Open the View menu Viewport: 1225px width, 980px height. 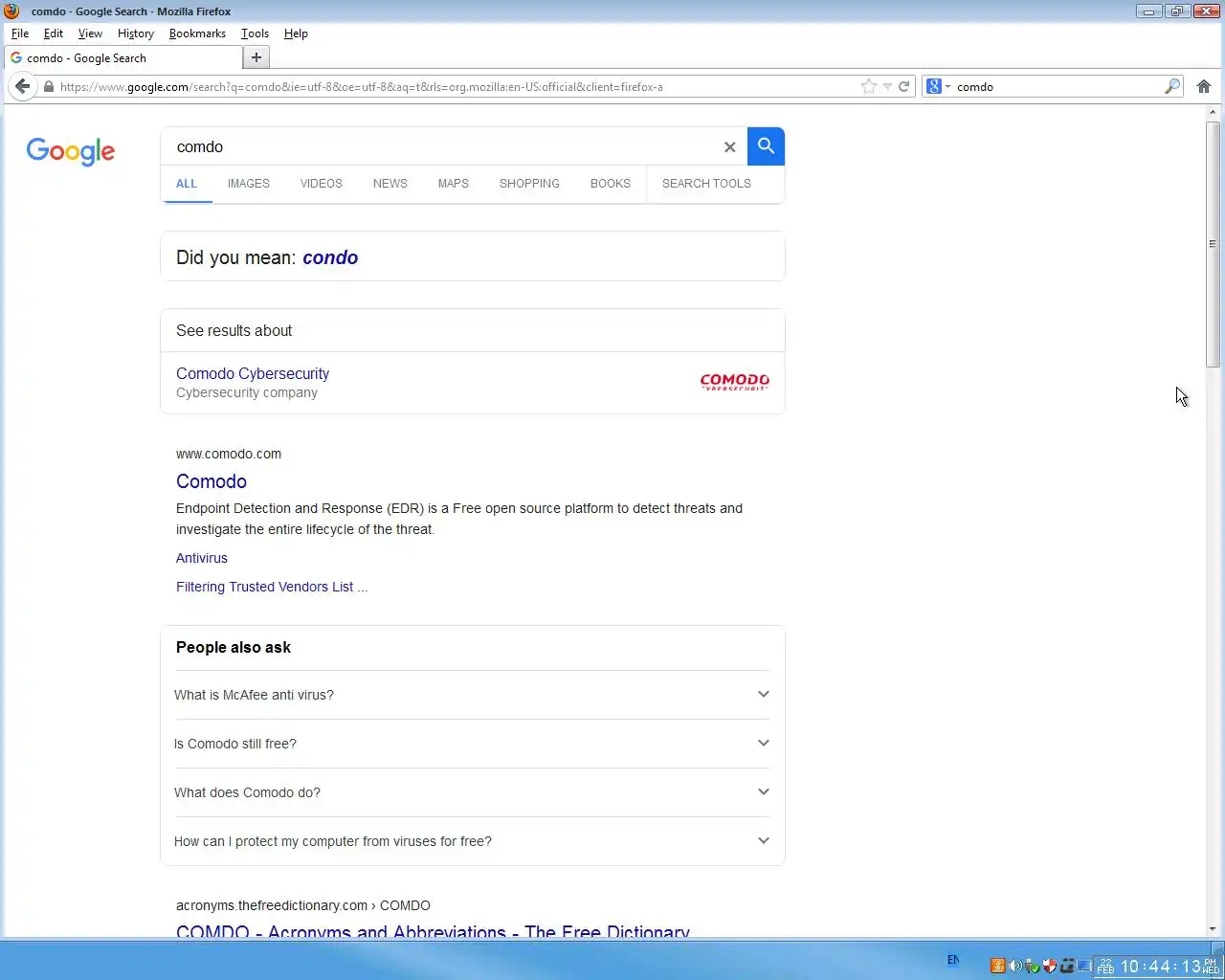coord(90,33)
